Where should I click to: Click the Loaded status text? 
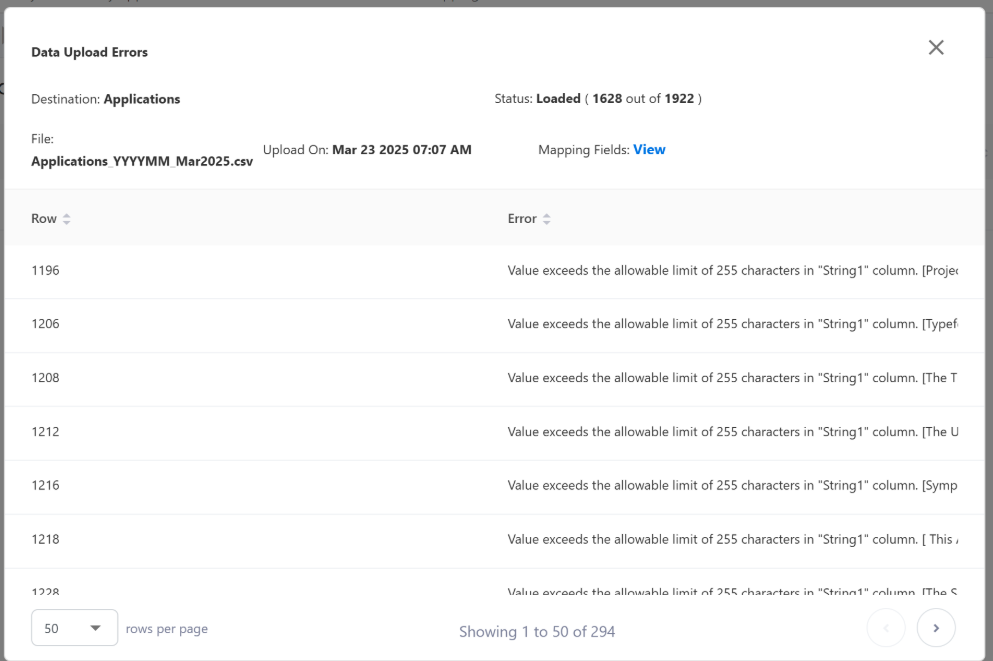tap(558, 99)
